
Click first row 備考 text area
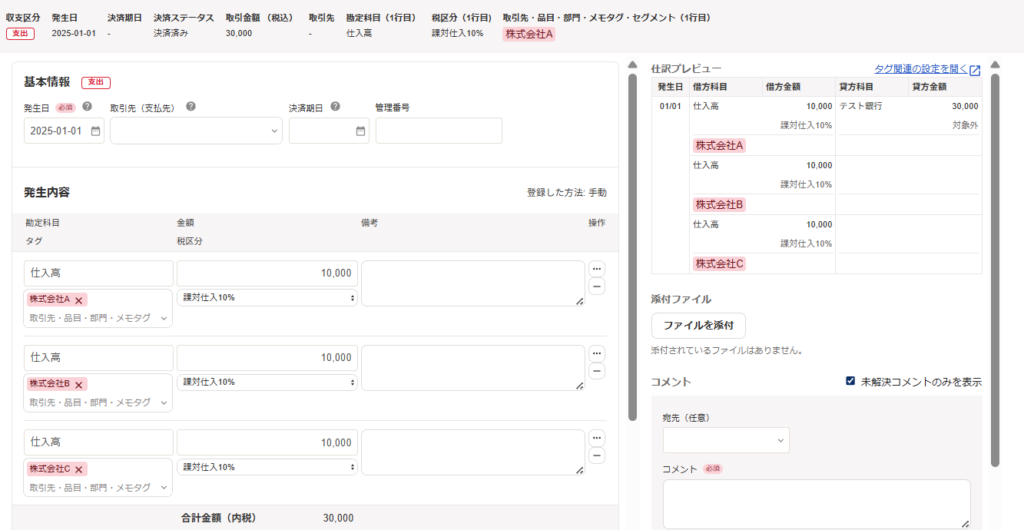point(472,284)
